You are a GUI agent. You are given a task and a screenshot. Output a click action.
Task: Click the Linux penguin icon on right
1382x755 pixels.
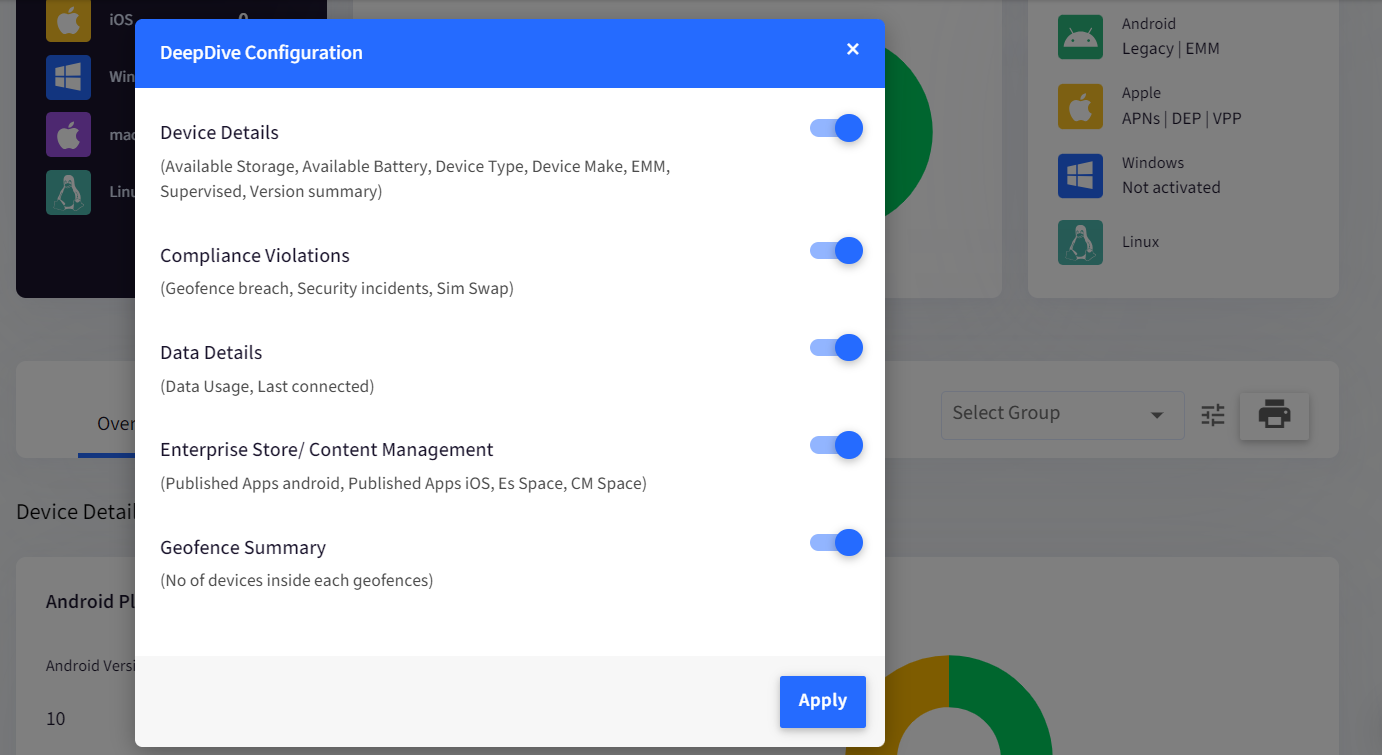[1080, 243]
